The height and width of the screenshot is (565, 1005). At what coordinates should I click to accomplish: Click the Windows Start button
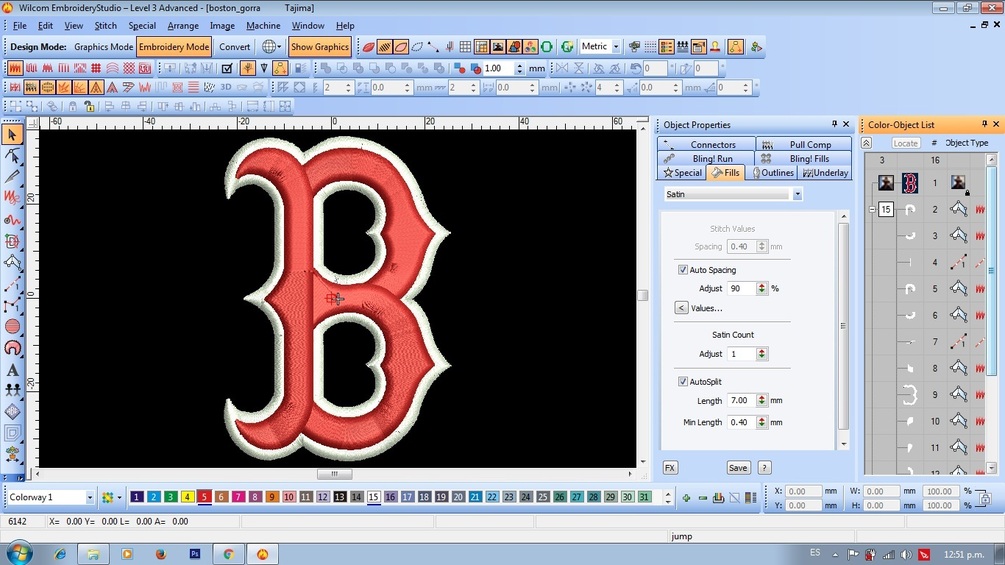pyautogui.click(x=19, y=553)
